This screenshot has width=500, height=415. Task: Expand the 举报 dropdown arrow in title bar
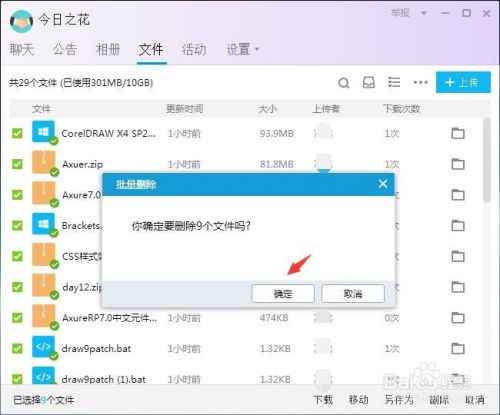[423, 13]
